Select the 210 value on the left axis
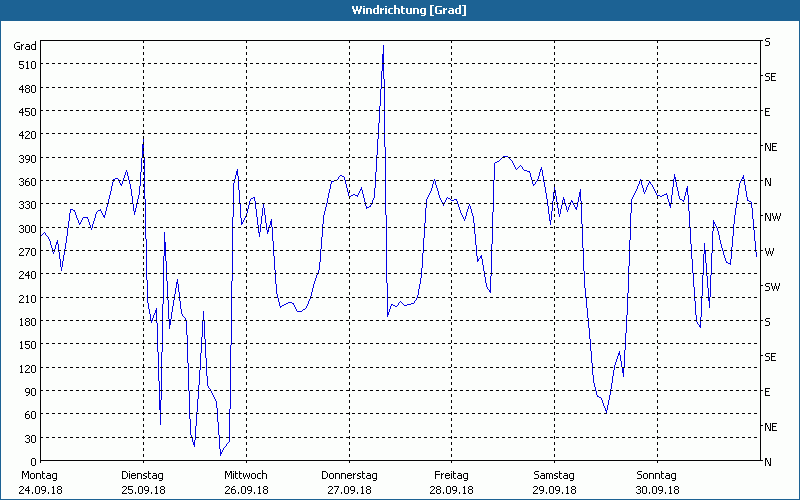The height and width of the screenshot is (500, 800). tap(28, 298)
